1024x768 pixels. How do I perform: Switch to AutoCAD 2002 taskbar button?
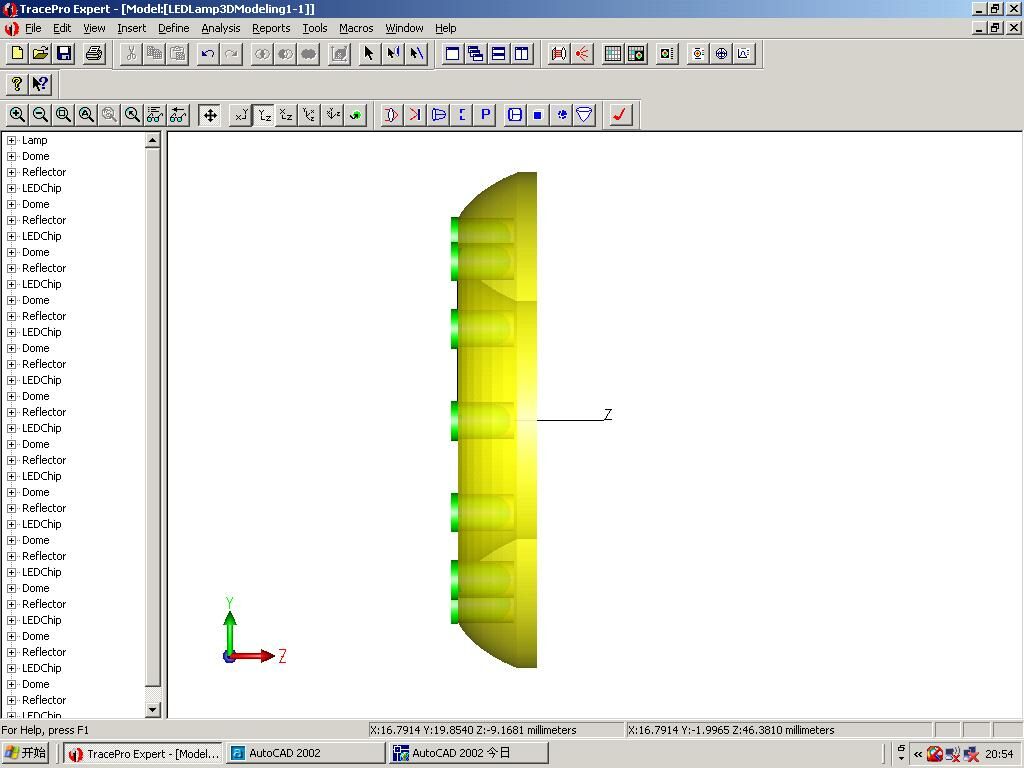(x=306, y=753)
